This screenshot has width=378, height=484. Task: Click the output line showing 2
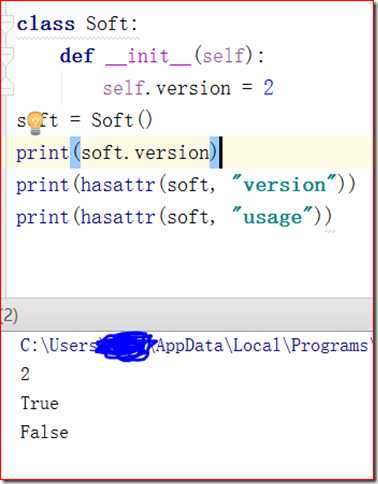pos(25,374)
